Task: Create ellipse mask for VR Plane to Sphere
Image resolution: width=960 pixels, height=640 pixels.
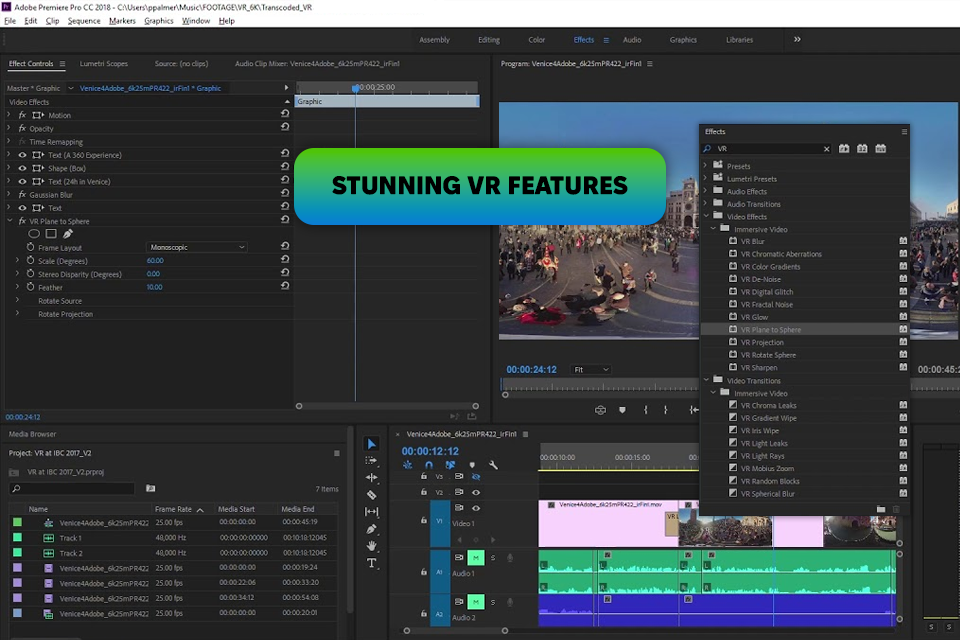Action: click(x=34, y=233)
